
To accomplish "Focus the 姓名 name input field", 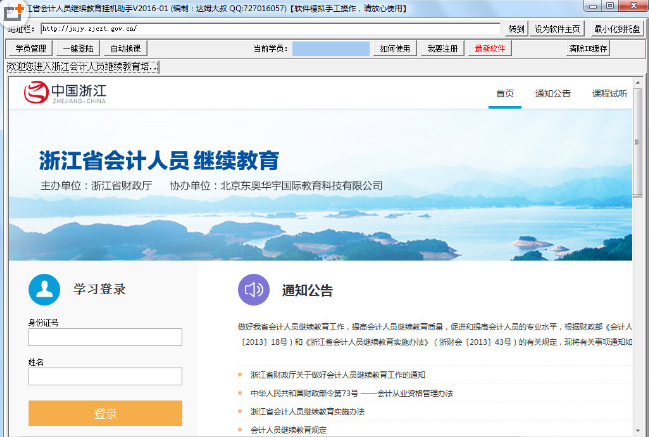I will tap(105, 376).
